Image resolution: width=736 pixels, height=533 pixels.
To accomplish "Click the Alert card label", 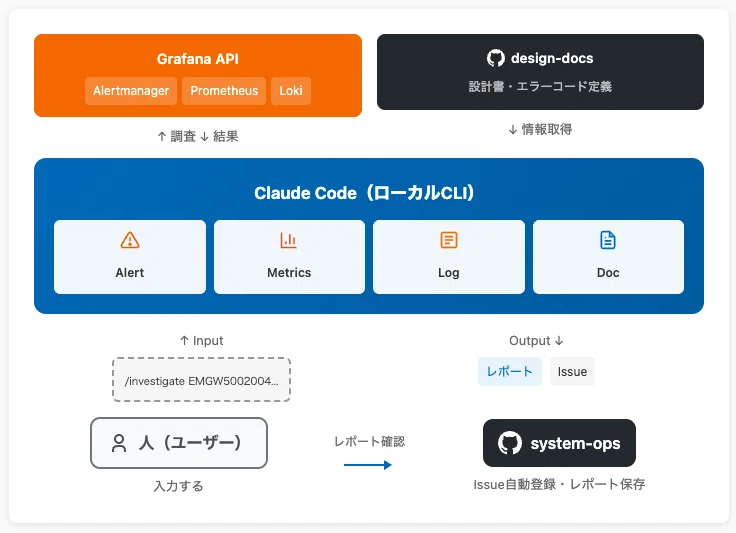I will (x=130, y=273).
